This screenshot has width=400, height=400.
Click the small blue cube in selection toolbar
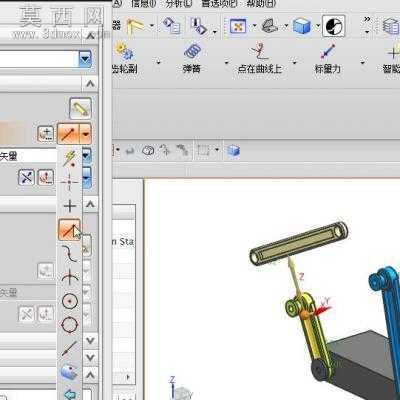tap(233, 151)
